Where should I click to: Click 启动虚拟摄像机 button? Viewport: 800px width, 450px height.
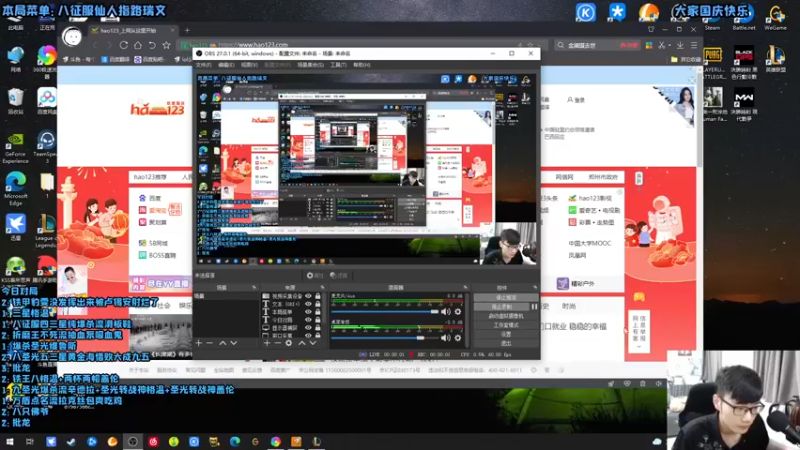tap(506, 316)
